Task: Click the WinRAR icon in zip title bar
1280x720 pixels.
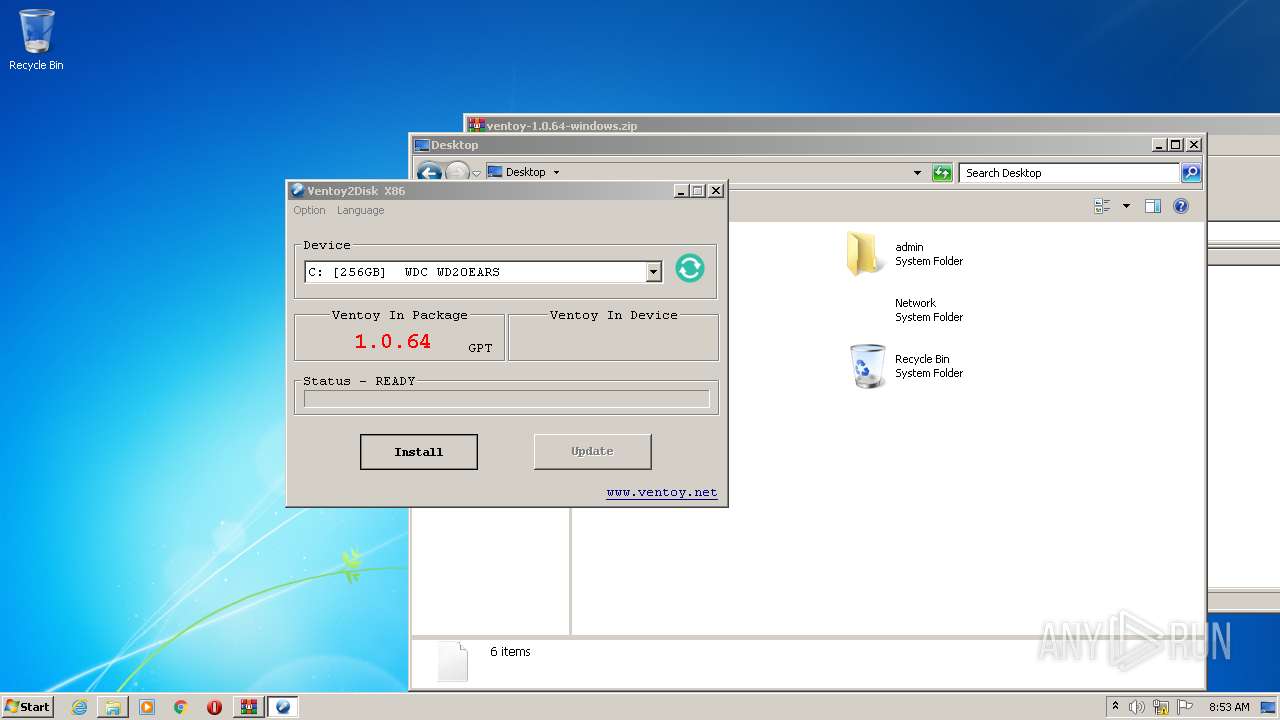Action: point(477,125)
